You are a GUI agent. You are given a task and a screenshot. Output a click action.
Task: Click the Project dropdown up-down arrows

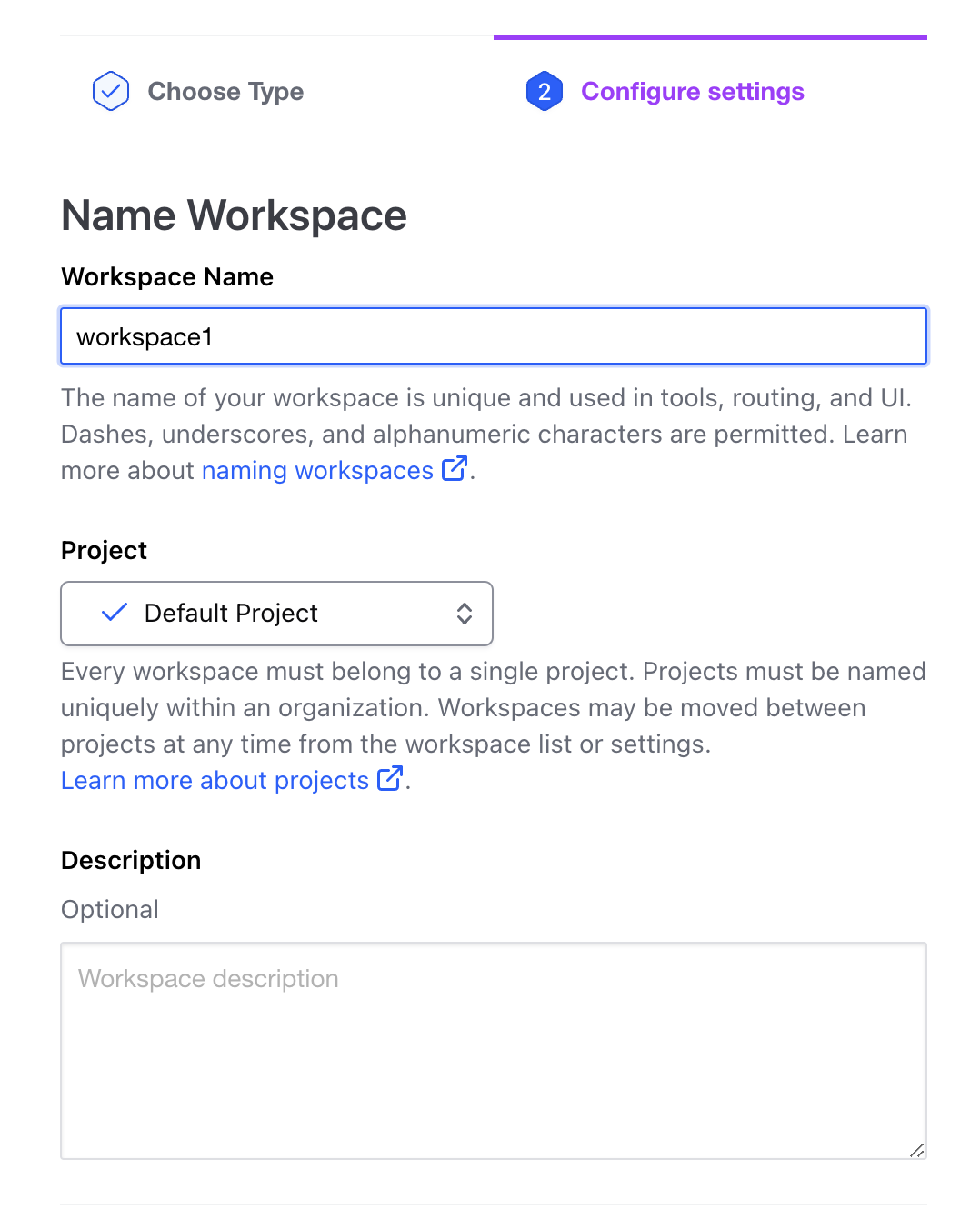tap(465, 614)
